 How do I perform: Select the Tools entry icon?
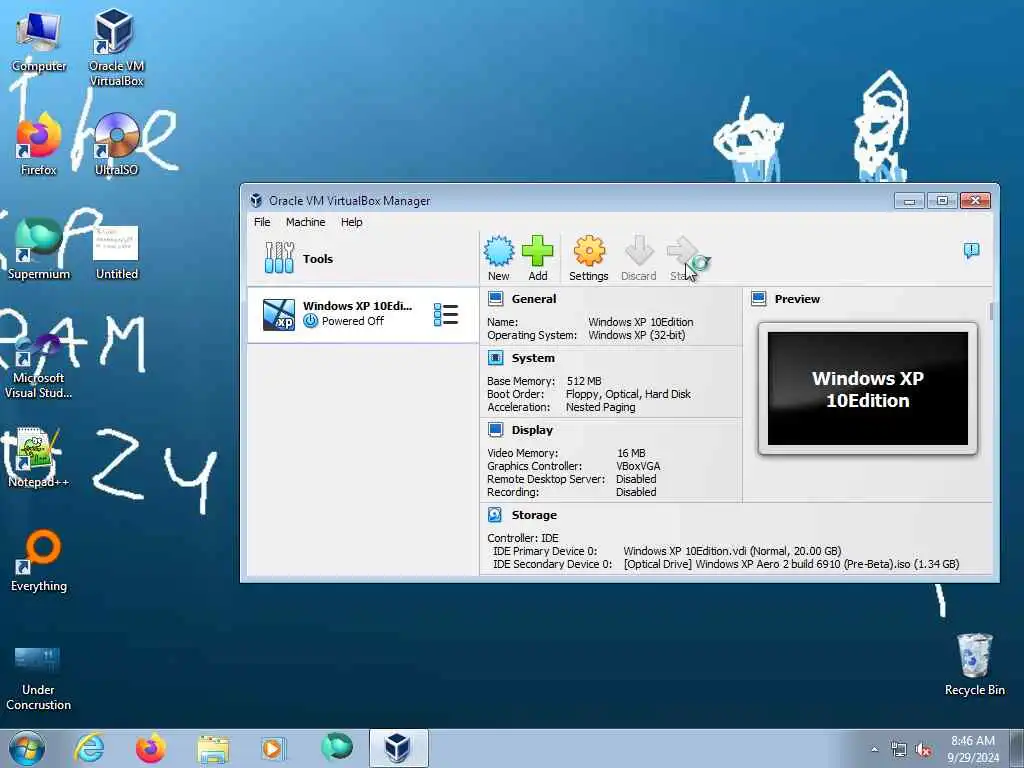(280, 258)
